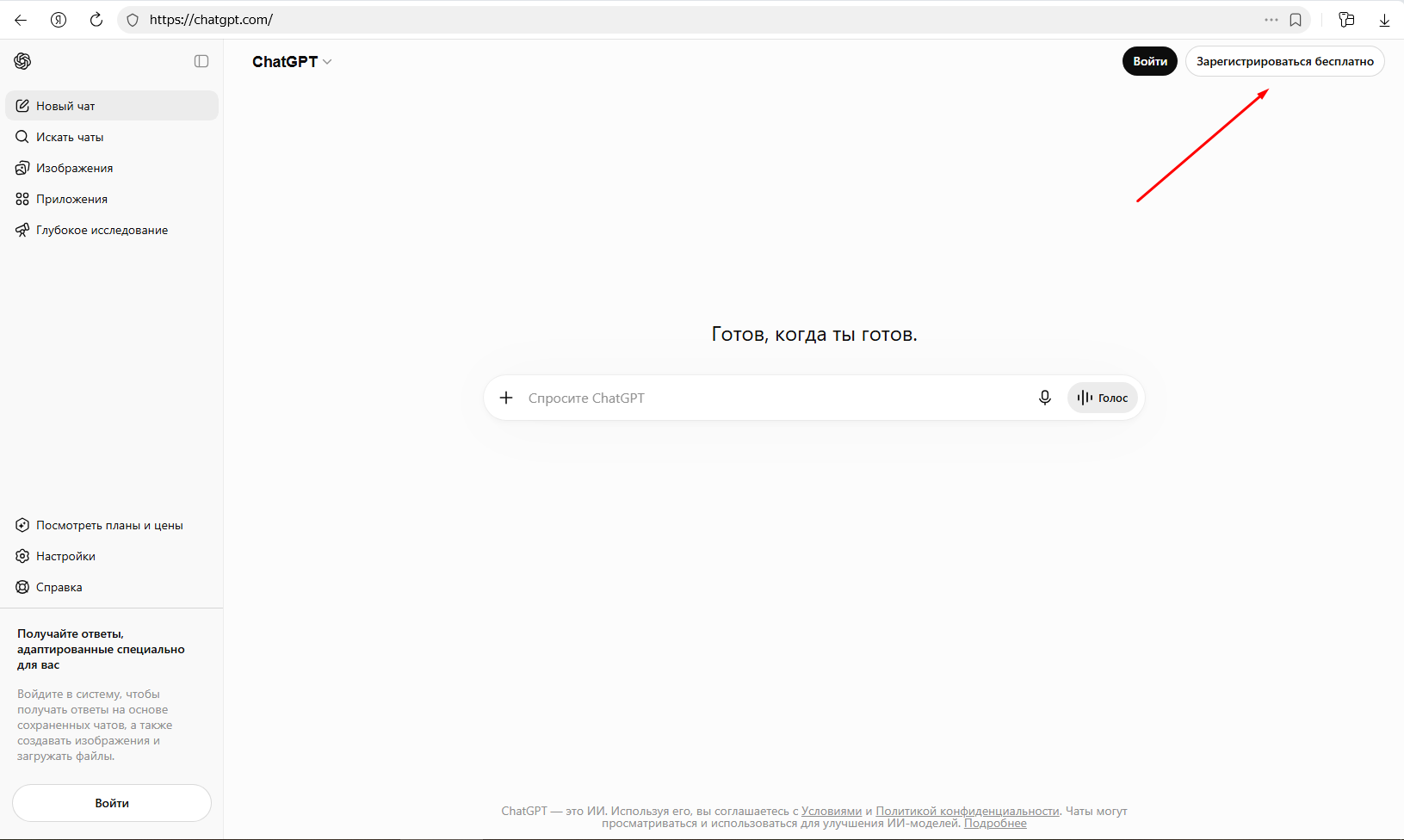Click the black Войти button at top
Image resolution: width=1404 pixels, height=840 pixels.
1150,61
